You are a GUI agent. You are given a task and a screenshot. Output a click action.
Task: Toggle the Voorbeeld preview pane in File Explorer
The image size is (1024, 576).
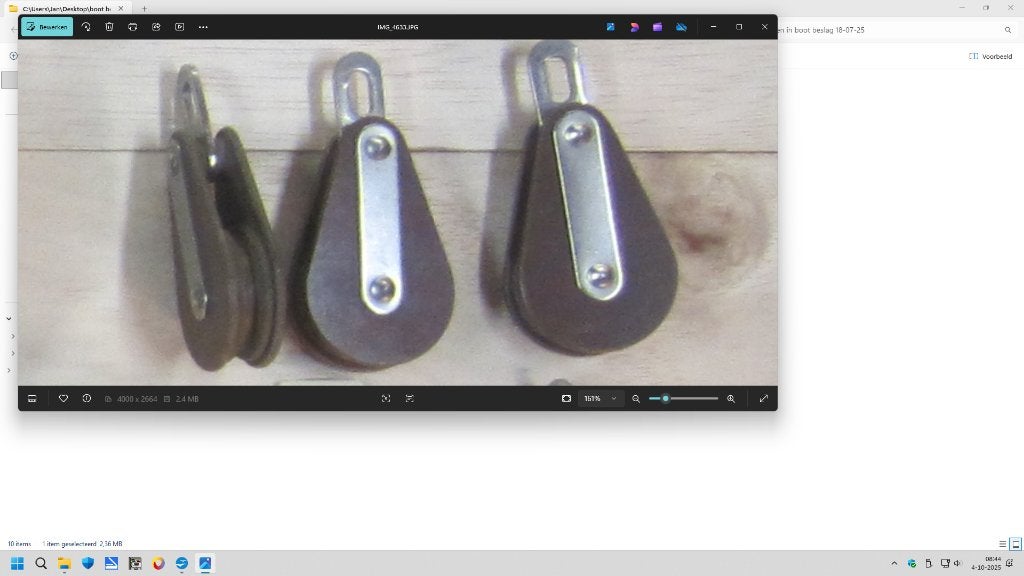coord(991,56)
